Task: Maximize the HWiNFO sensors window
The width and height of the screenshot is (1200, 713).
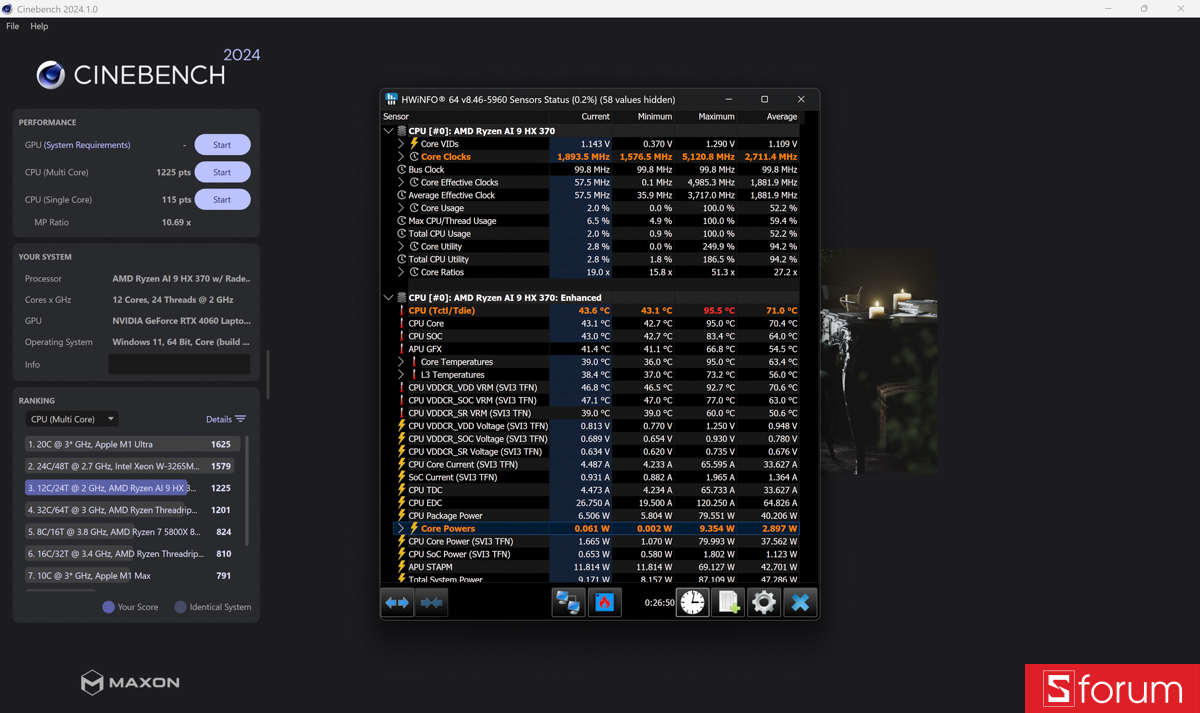Action: pos(765,99)
